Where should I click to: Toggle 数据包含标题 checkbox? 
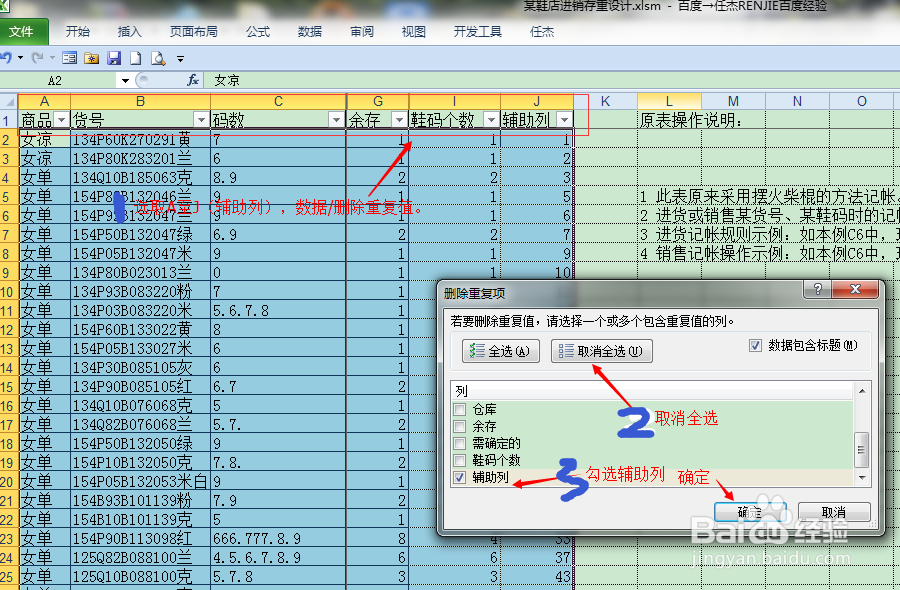[x=755, y=346]
